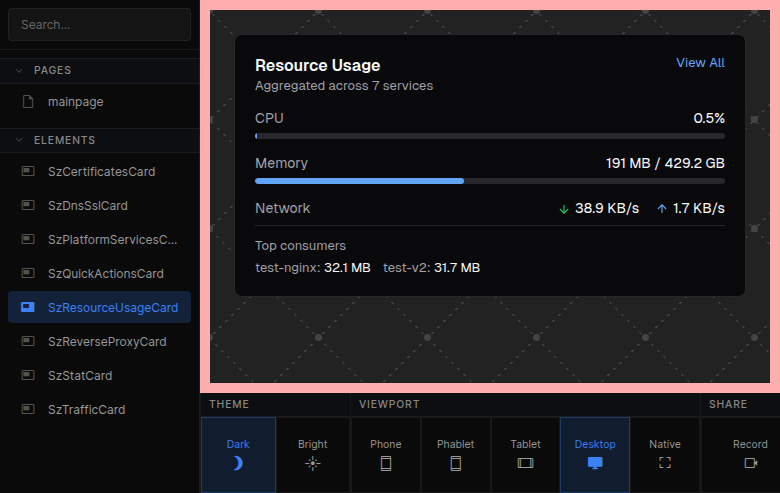Start Record with the camera icon
The width and height of the screenshot is (780, 493).
click(750, 463)
